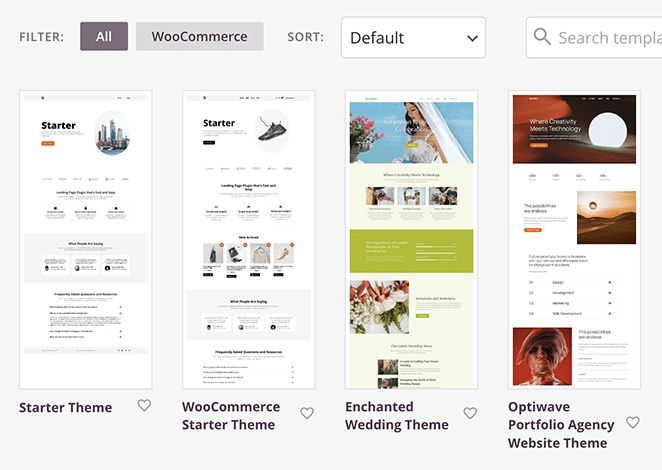Toggle heart for Optiwave Portfolio Agency theme
This screenshot has width=662, height=470.
pyautogui.click(x=632, y=423)
